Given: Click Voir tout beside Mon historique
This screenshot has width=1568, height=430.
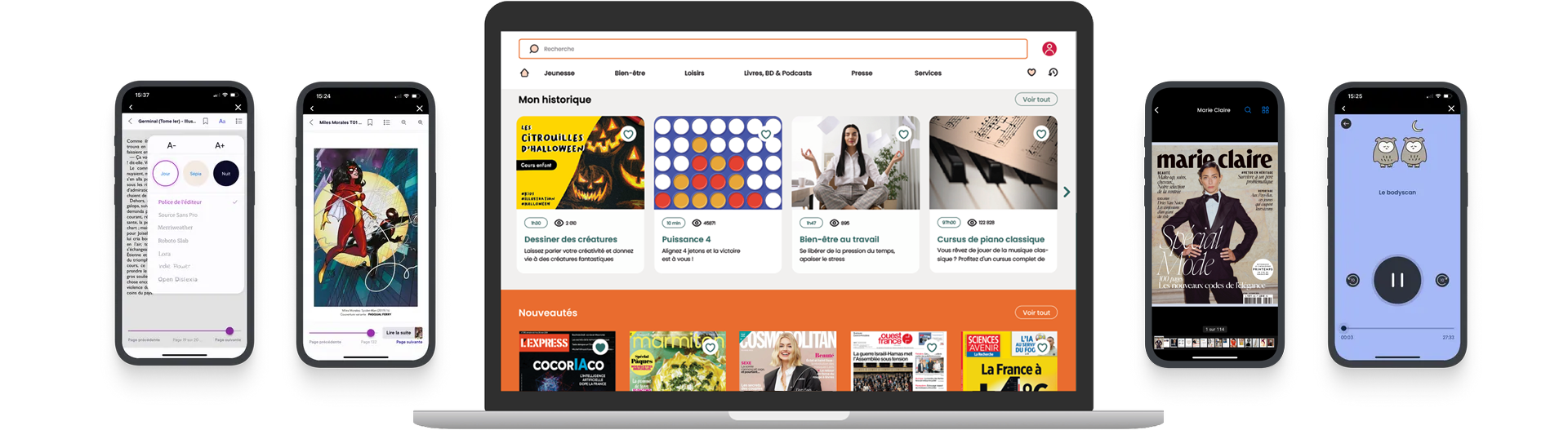Looking at the screenshot, I should [x=1036, y=100].
